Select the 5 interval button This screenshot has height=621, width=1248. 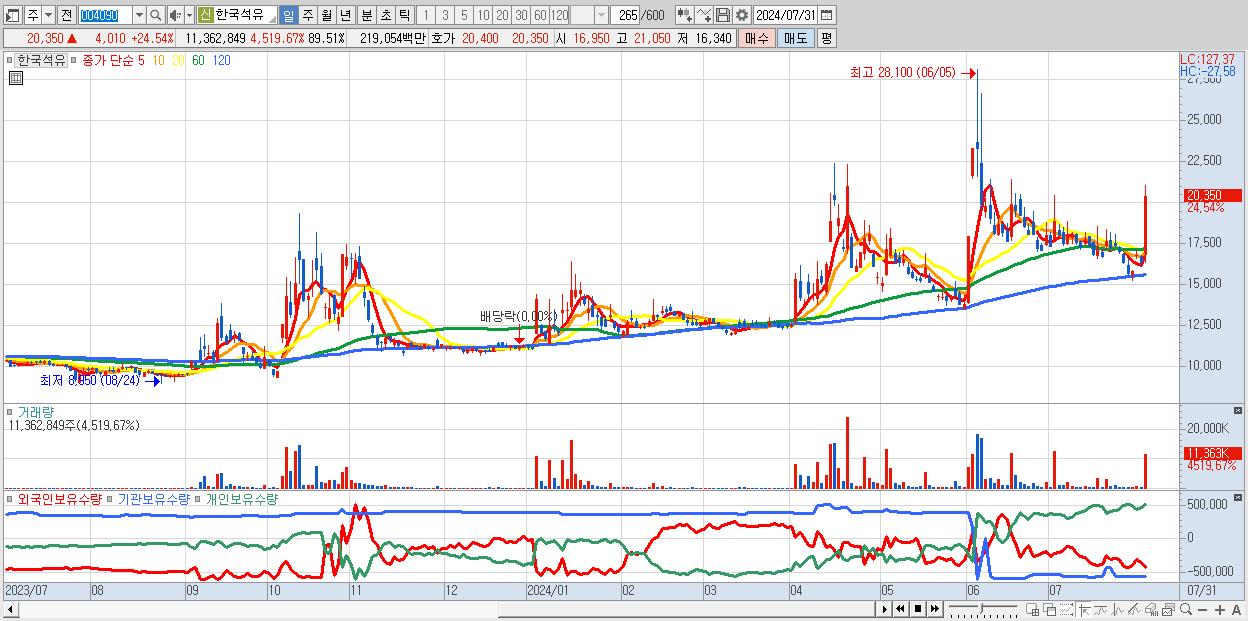(464, 15)
